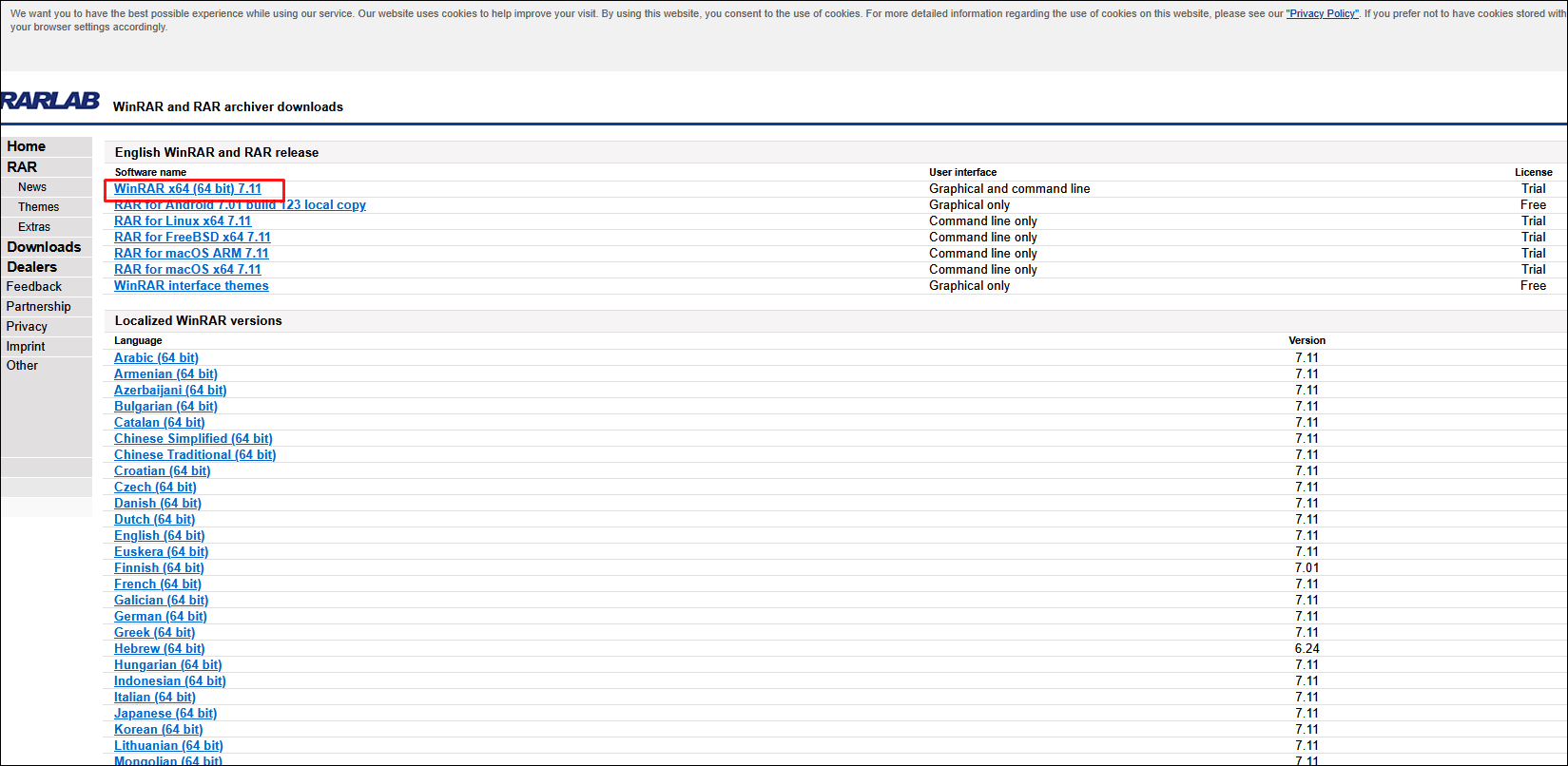Open Other in the sidebar
The image size is (1568, 766).
23,366
